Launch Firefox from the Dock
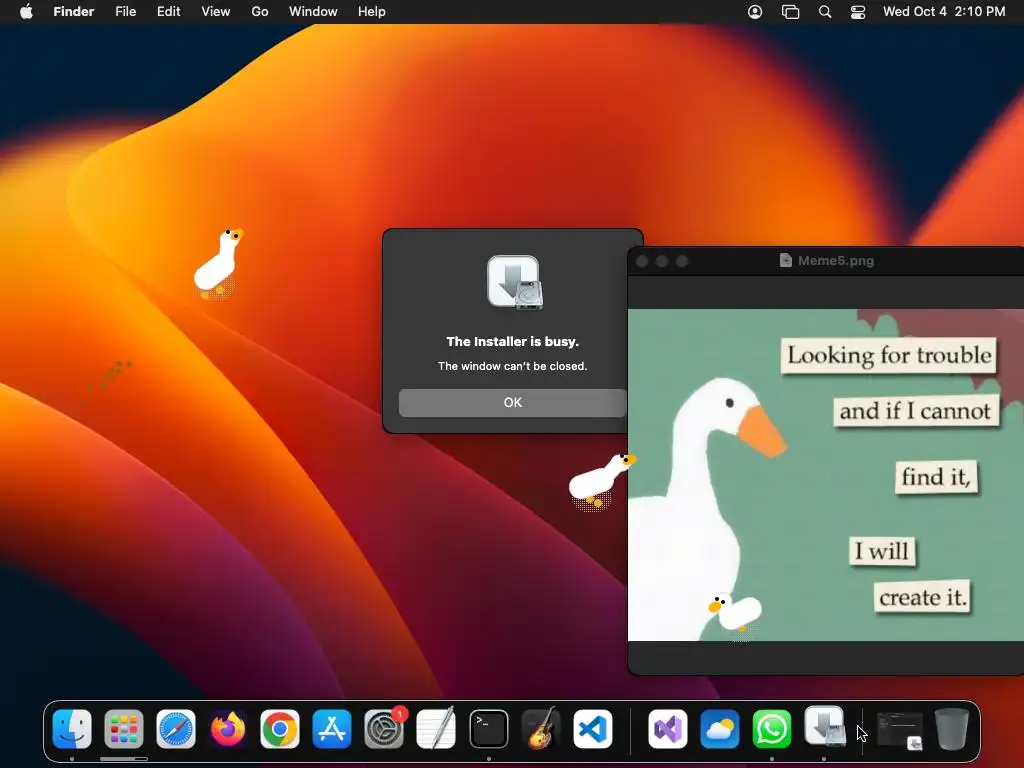 click(228, 729)
